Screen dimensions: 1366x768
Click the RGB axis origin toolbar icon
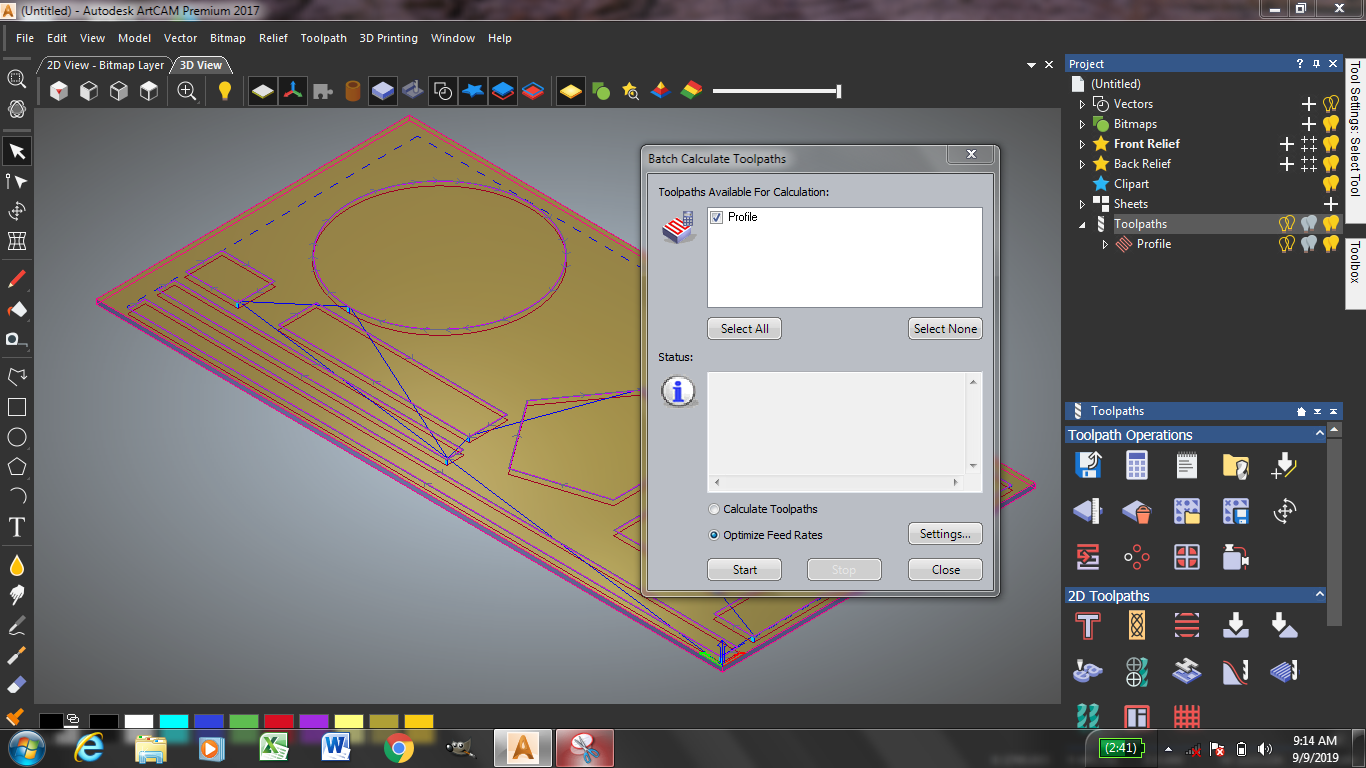pos(292,91)
